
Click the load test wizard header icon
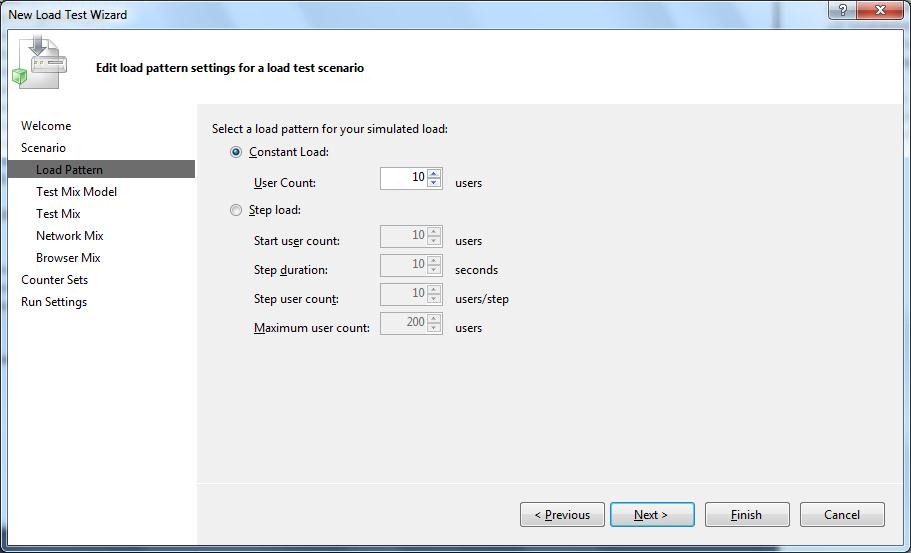pyautogui.click(x=39, y=62)
